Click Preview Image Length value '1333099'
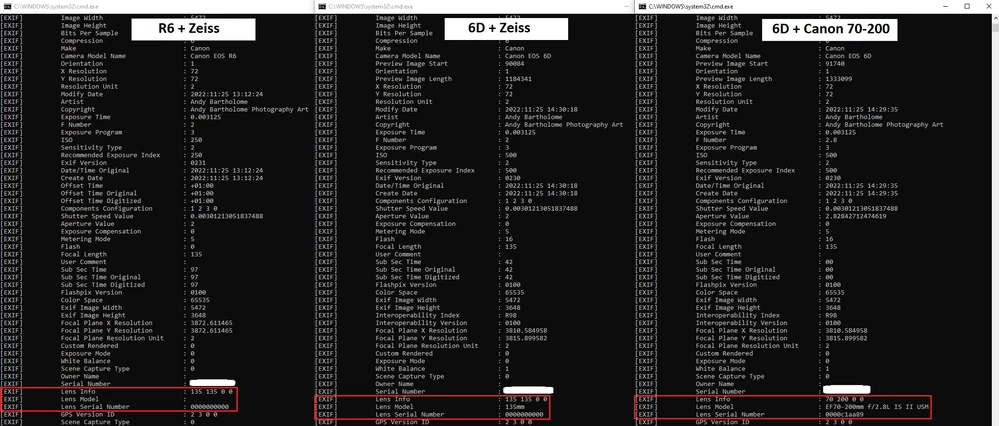This screenshot has height=426, width=999. [838, 79]
